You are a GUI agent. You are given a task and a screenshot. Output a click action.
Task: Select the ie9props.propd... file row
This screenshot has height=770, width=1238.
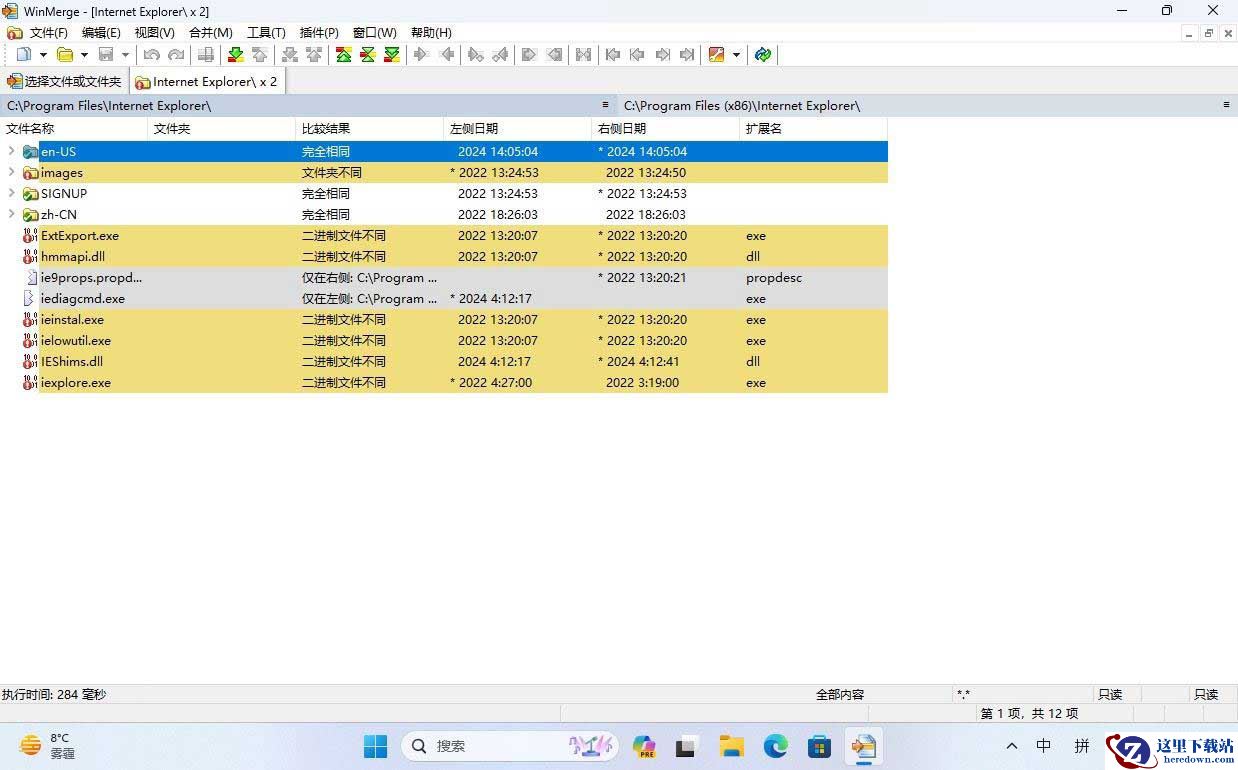pos(444,278)
